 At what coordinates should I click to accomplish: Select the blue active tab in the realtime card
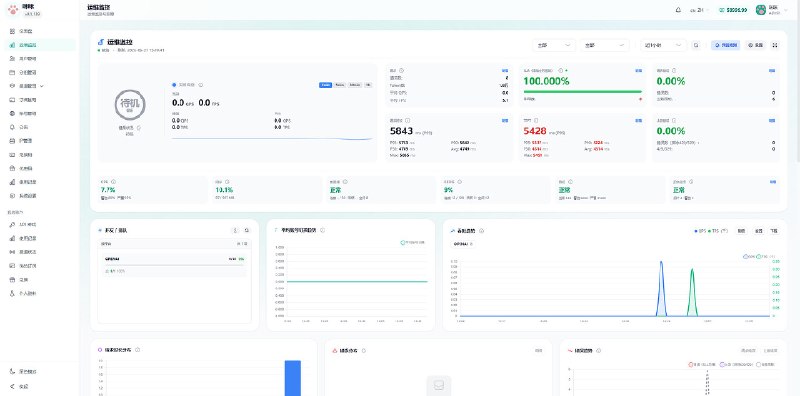pyautogui.click(x=326, y=85)
